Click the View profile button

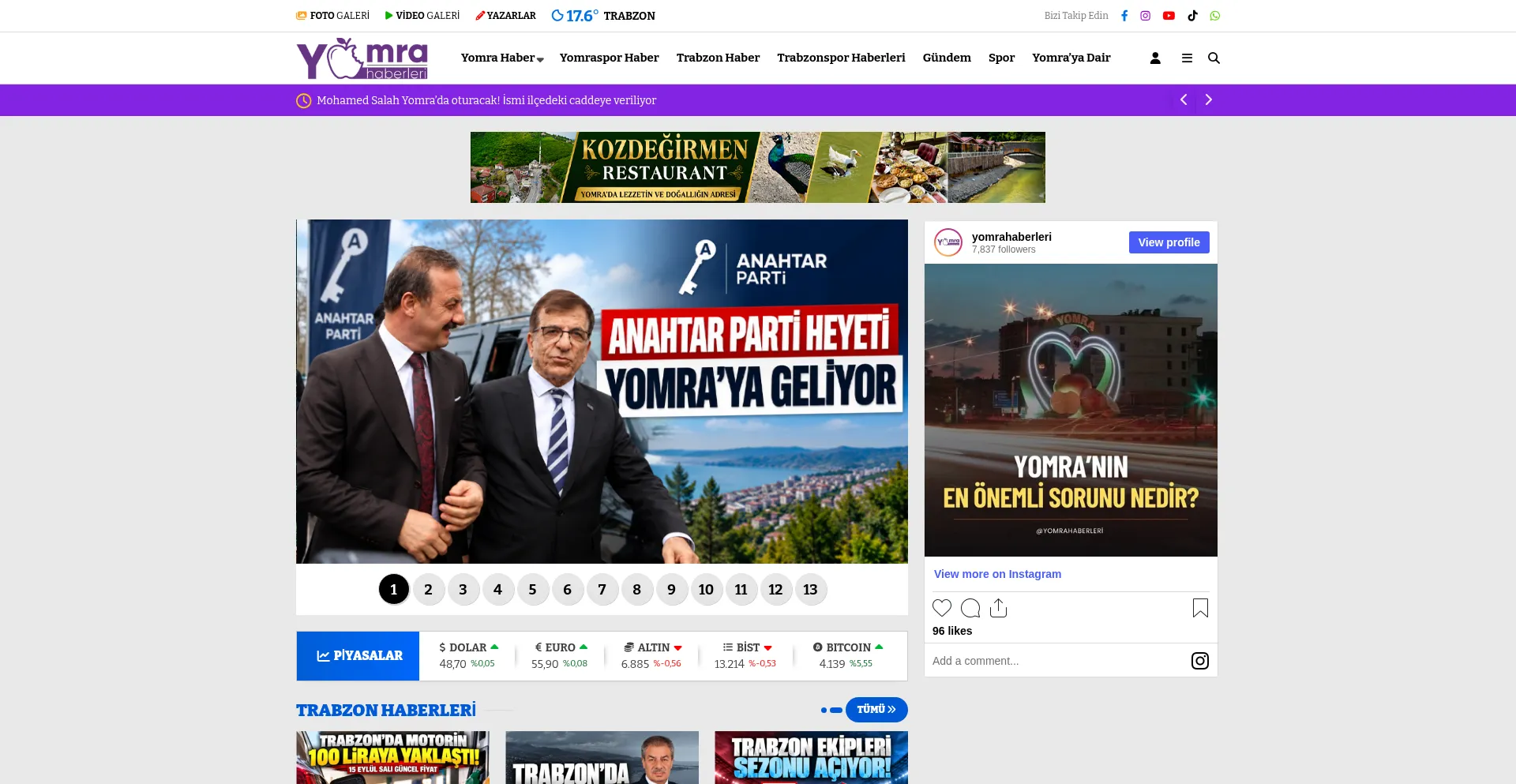(x=1169, y=242)
